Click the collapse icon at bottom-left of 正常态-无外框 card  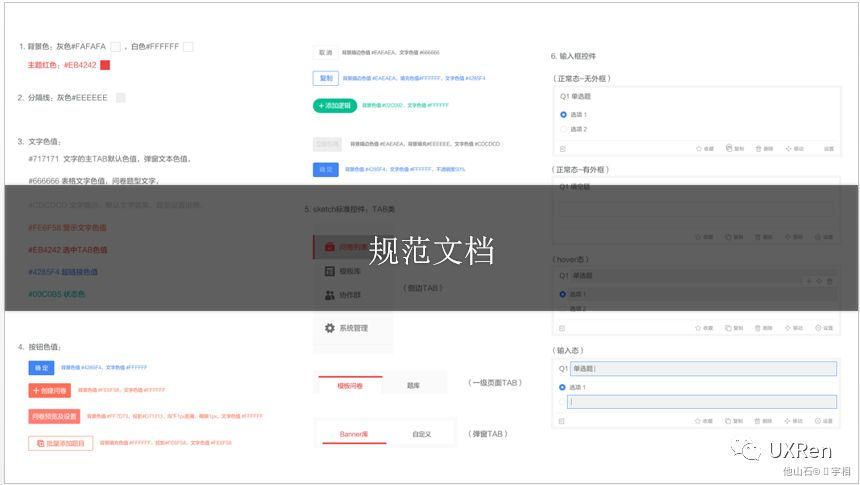pyautogui.click(x=563, y=149)
